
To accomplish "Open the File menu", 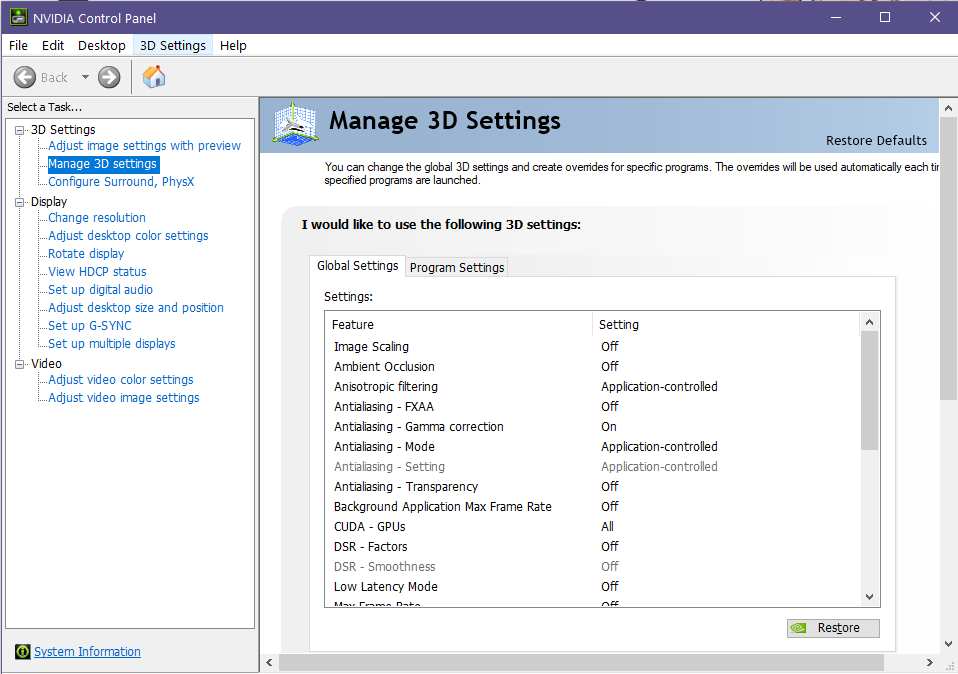I will click(18, 45).
